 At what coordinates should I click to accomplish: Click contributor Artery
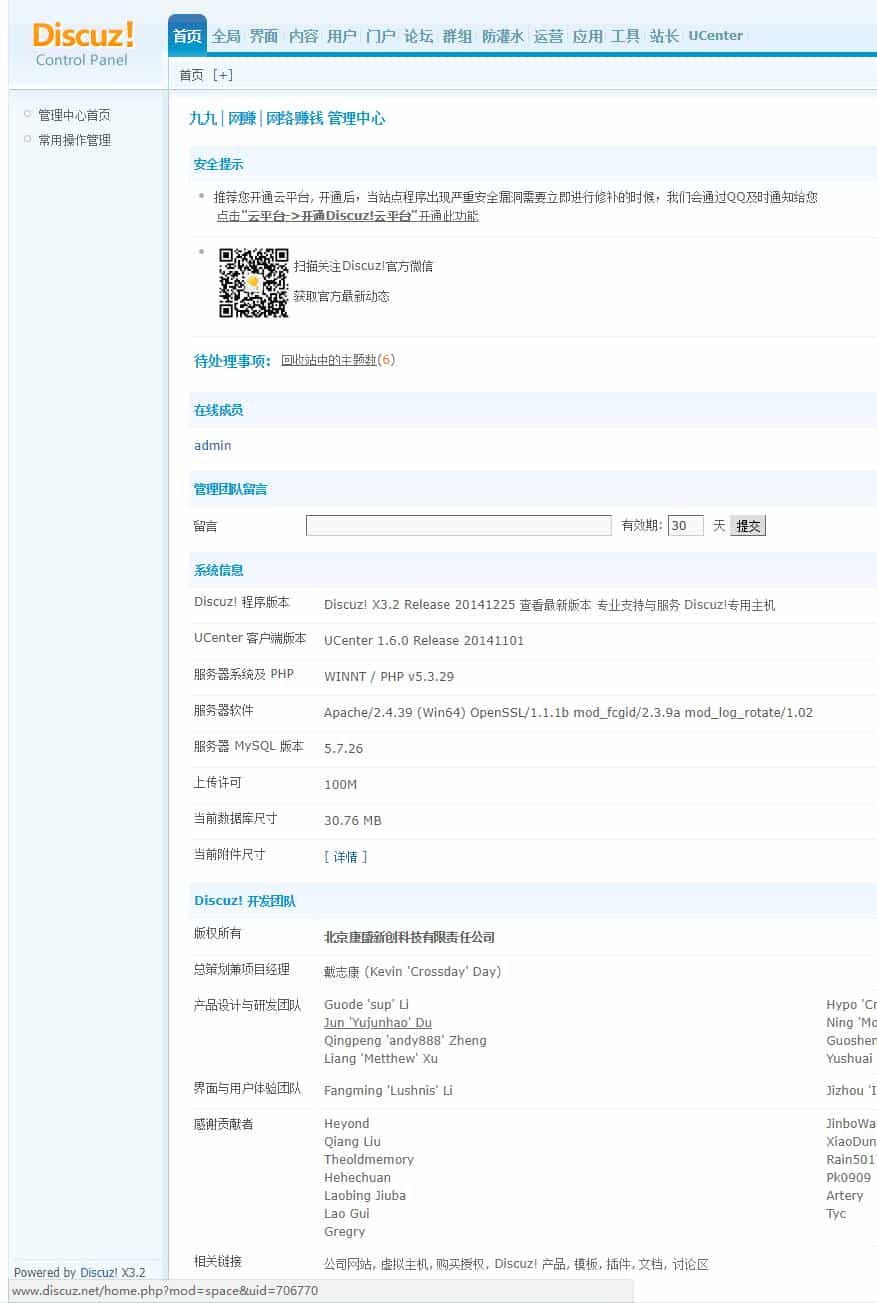845,1196
